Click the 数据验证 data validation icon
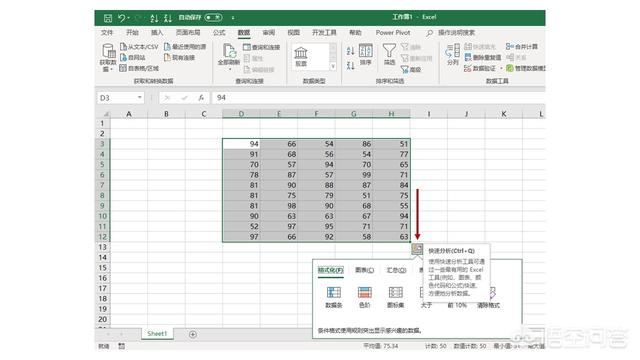640x360 pixels. tap(468, 68)
